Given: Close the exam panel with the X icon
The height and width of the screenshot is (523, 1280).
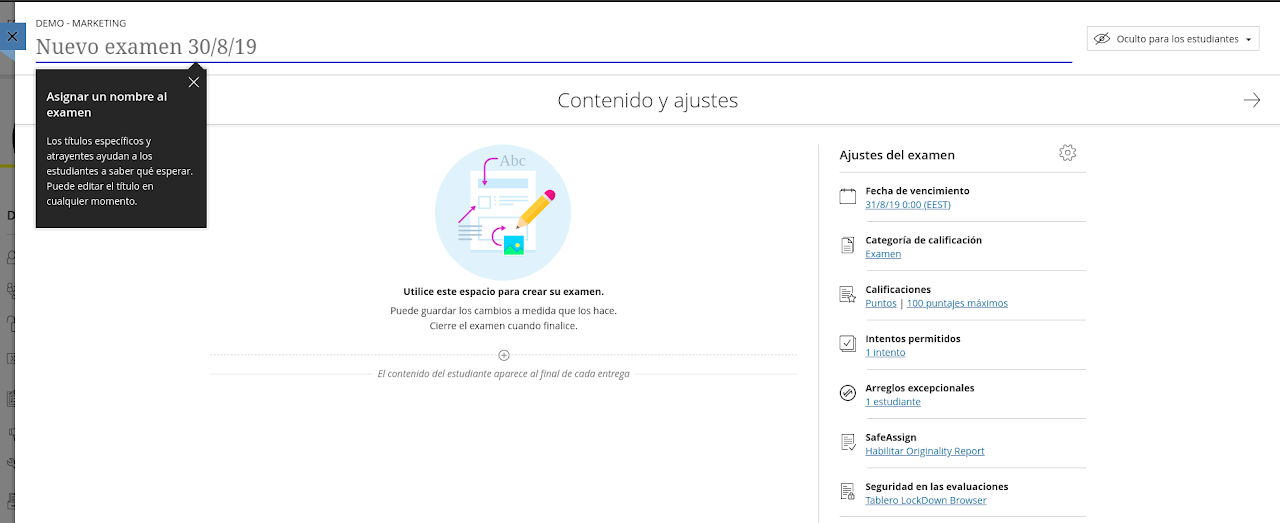Looking at the screenshot, I should tap(12, 36).
